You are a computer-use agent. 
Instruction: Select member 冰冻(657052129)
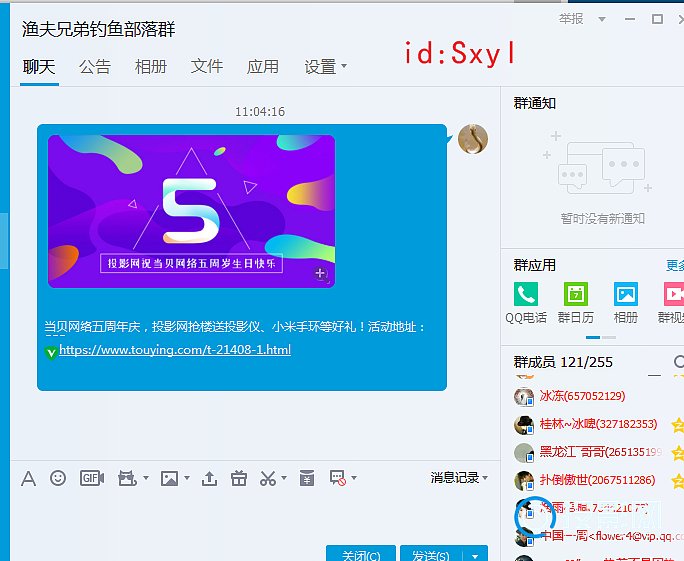coord(582,396)
